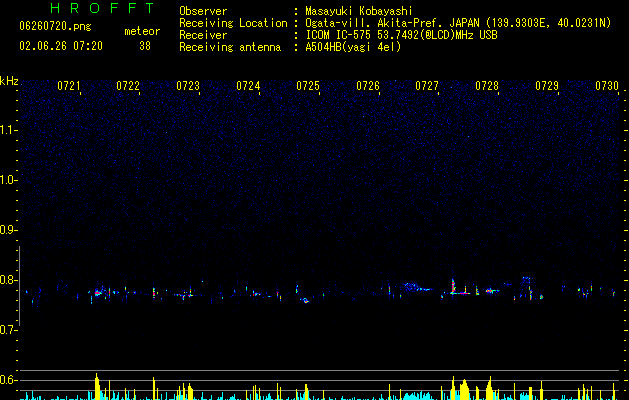Click location text Ogata-vill. Akita-Pref. JAPAN
This screenshot has height=400, width=629.
[392, 23]
